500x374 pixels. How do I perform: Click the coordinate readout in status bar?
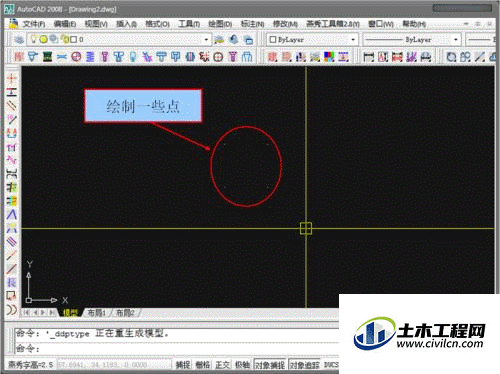(x=114, y=365)
